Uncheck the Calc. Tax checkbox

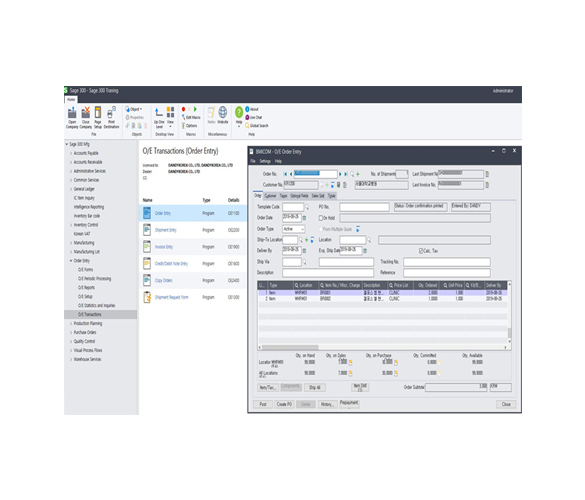click(421, 251)
